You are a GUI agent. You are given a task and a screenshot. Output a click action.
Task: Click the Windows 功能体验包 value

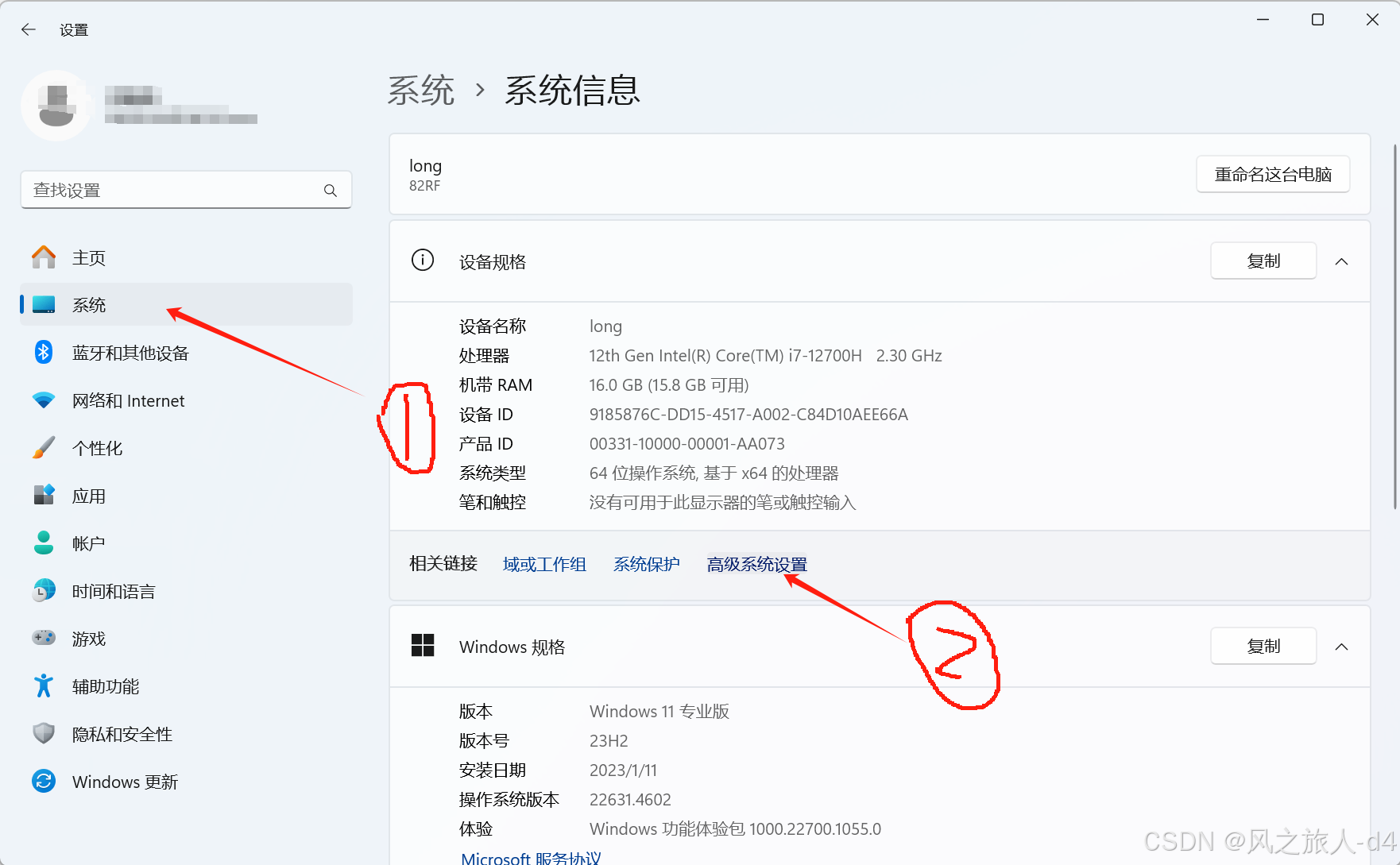(735, 828)
